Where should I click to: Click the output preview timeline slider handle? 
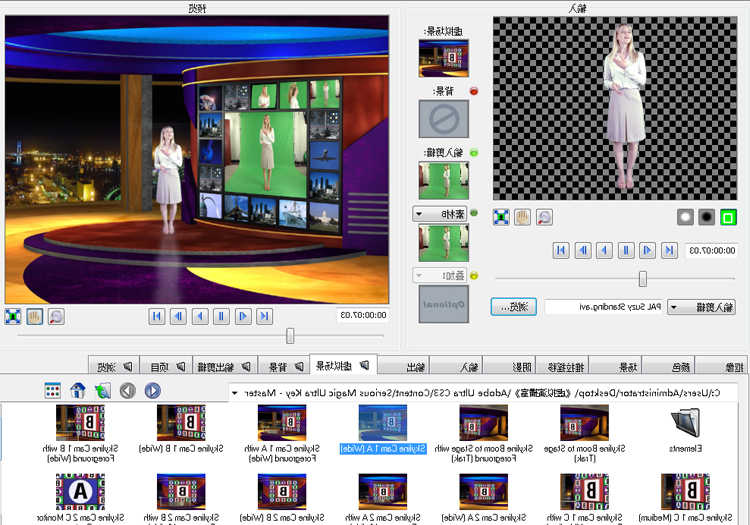click(290, 336)
